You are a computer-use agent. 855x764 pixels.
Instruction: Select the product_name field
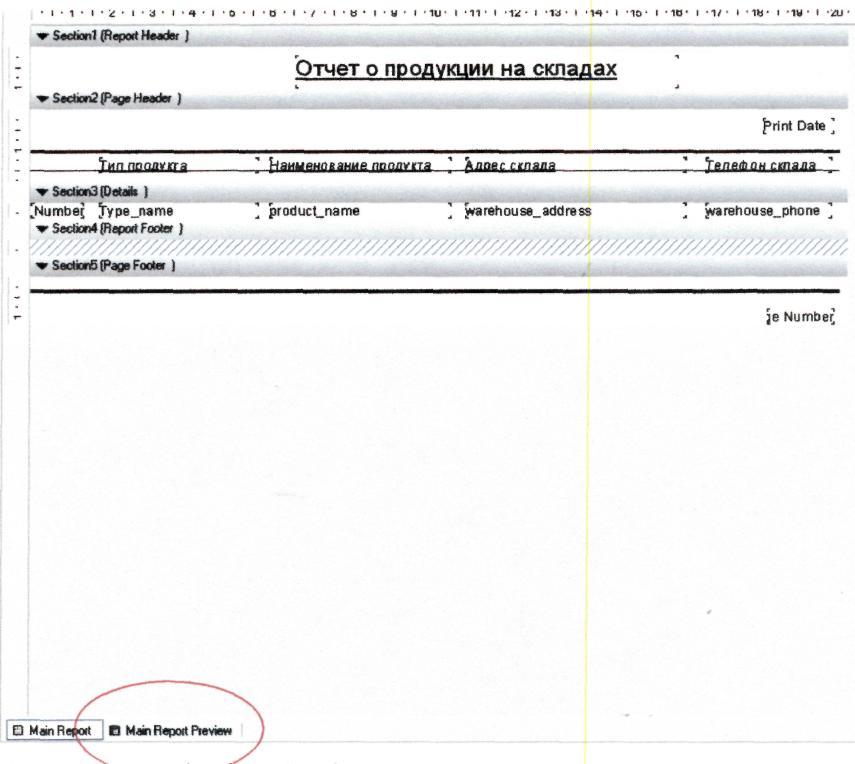point(360,211)
